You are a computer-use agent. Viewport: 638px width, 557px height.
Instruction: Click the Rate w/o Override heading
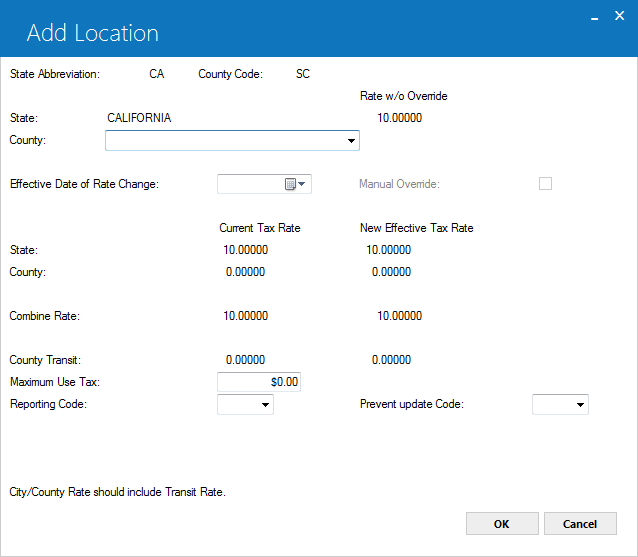pos(404,96)
